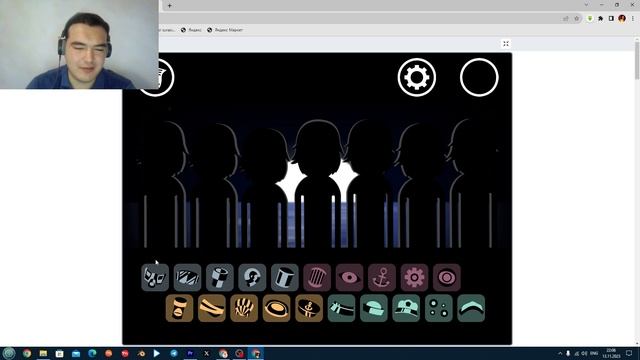Open Premiere Pro from the taskbar
The height and width of the screenshot is (360, 640).
coord(190,353)
